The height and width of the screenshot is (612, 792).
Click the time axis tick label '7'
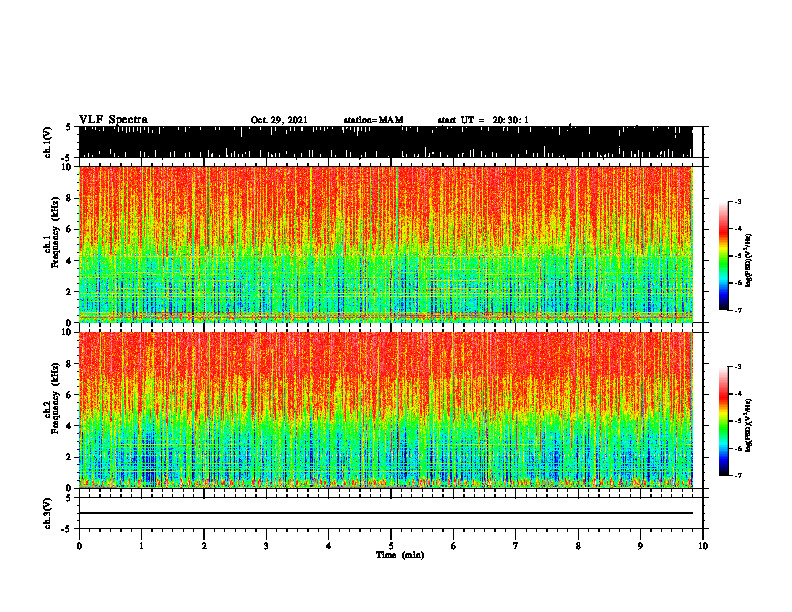click(x=516, y=546)
